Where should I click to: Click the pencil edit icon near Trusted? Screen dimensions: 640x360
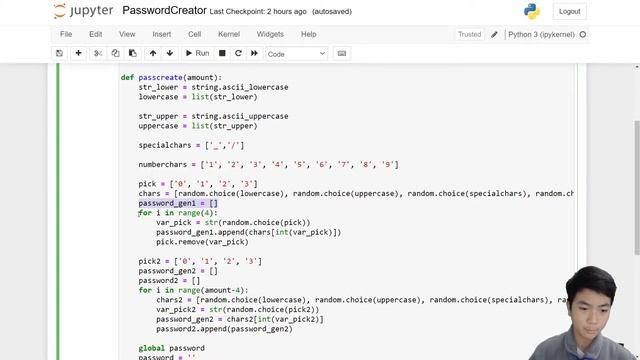tap(494, 34)
